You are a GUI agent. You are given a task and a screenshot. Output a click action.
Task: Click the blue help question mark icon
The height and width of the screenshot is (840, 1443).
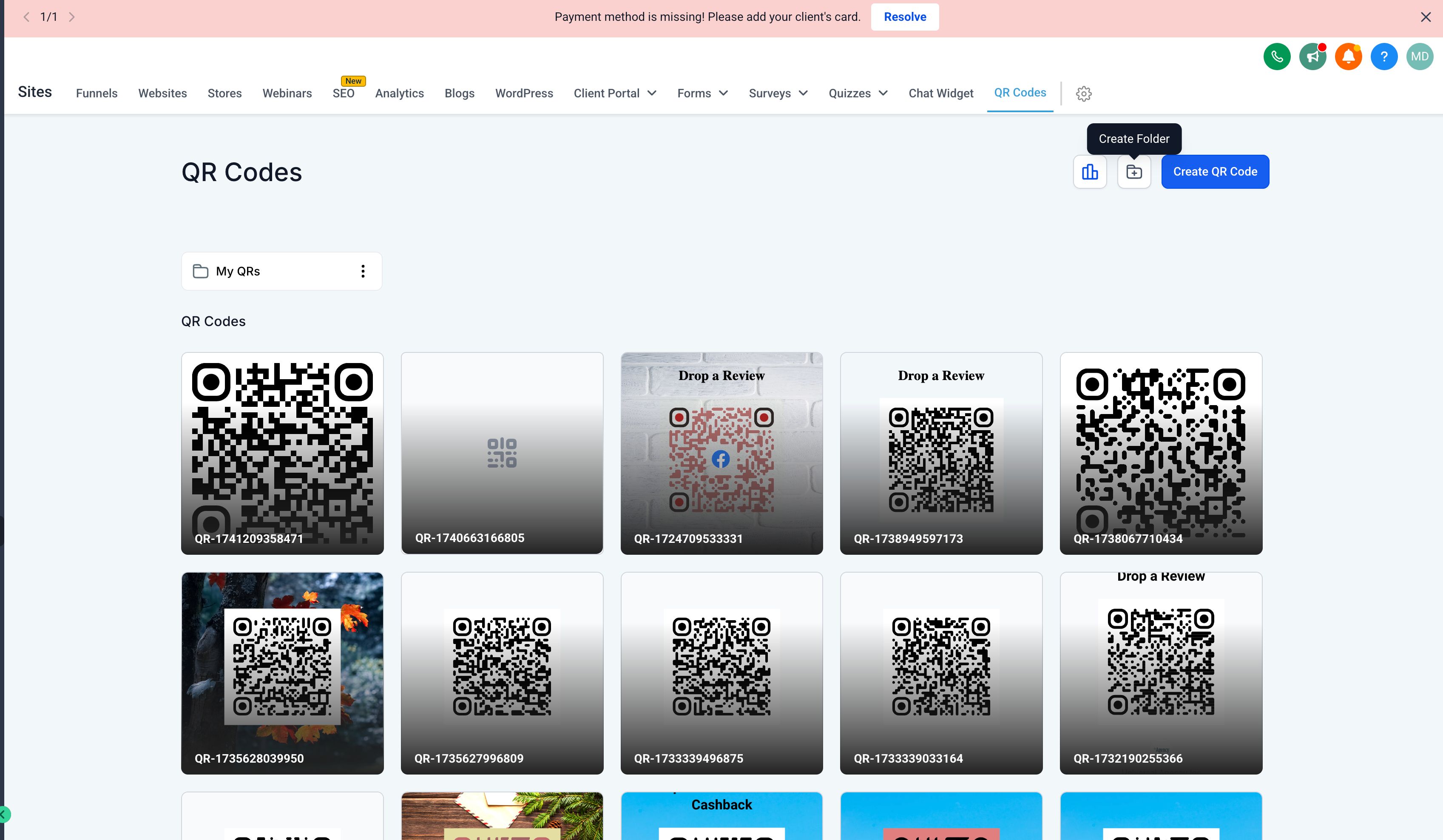(1384, 57)
